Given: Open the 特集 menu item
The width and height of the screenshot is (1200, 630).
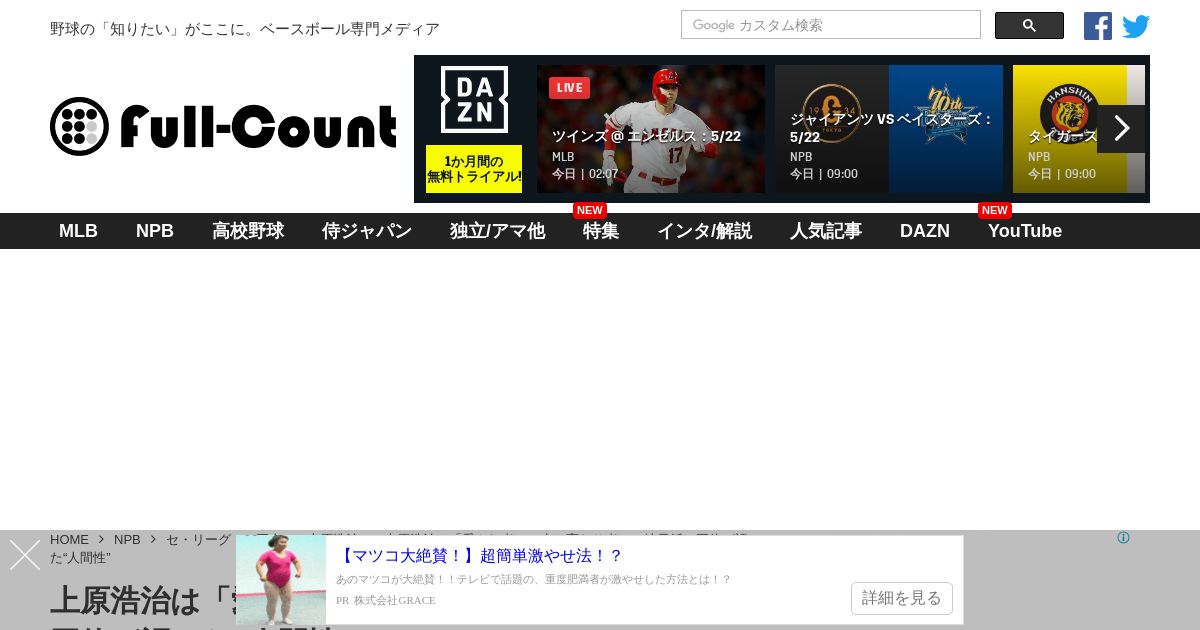Looking at the screenshot, I should 601,231.
